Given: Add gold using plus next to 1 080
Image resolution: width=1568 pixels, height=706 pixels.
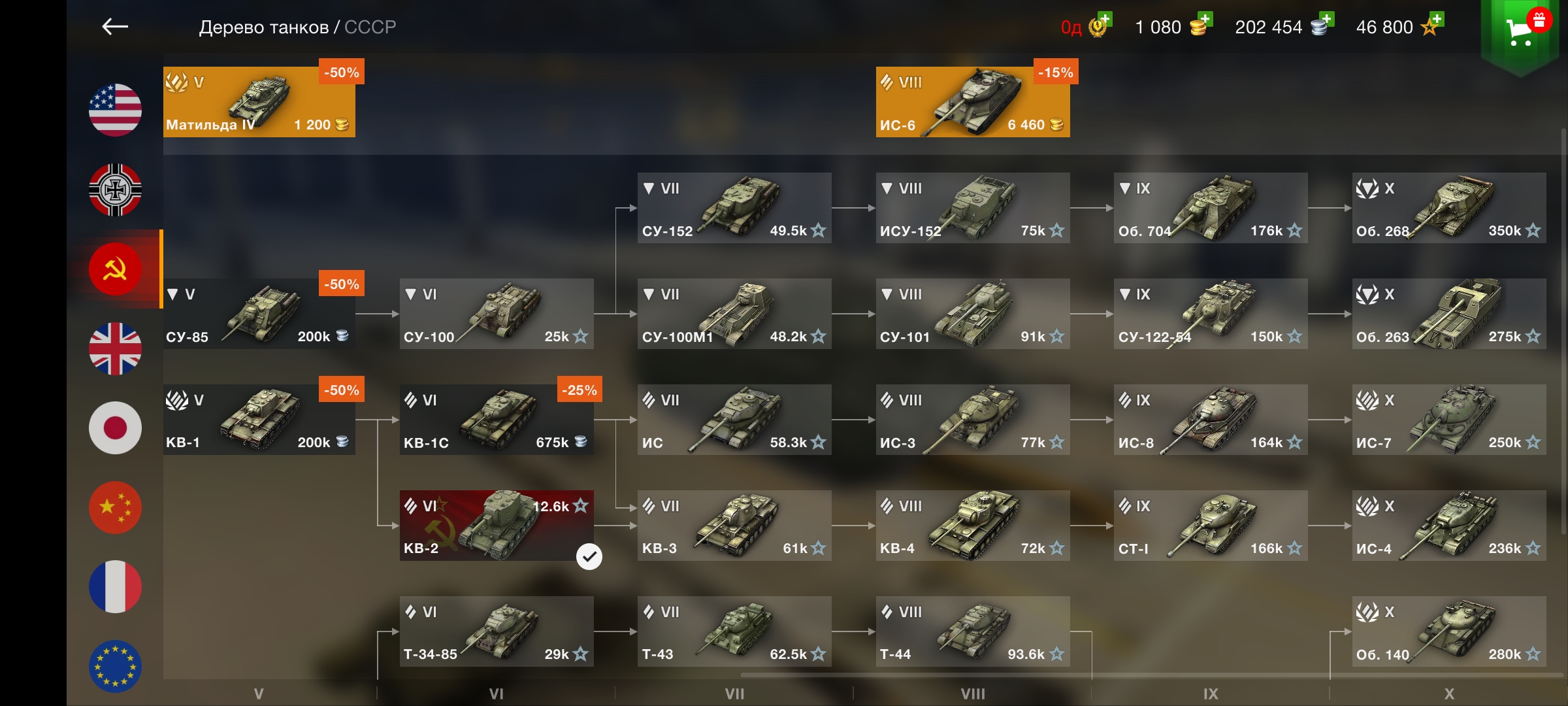Looking at the screenshot, I should [1205, 19].
